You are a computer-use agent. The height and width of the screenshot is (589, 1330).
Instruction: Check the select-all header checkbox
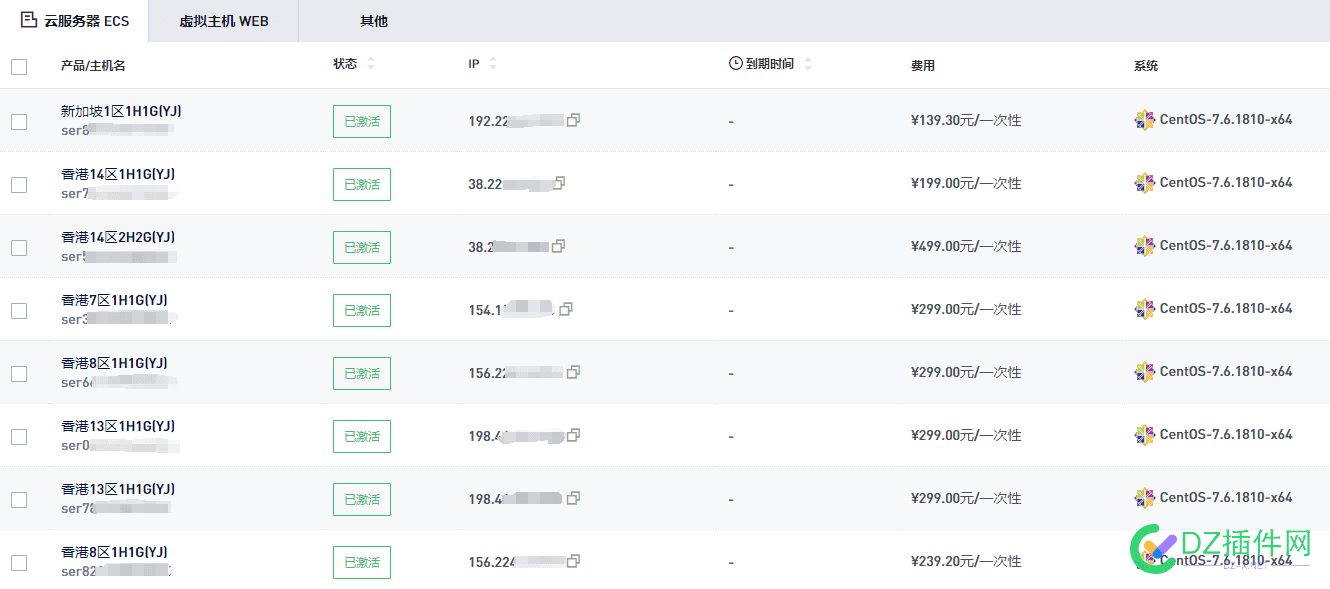19,67
